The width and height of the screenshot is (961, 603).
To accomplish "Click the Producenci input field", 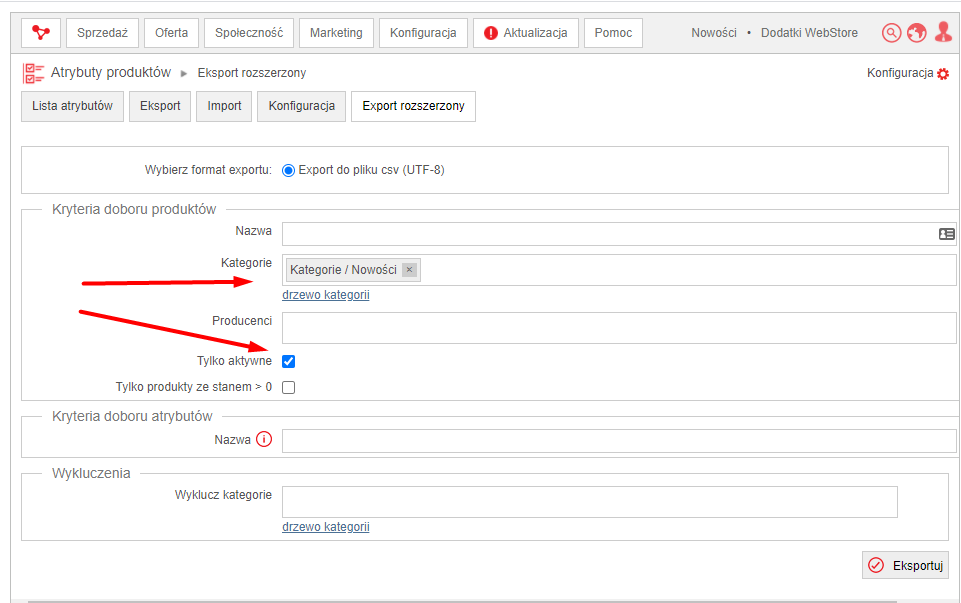I will [x=619, y=328].
